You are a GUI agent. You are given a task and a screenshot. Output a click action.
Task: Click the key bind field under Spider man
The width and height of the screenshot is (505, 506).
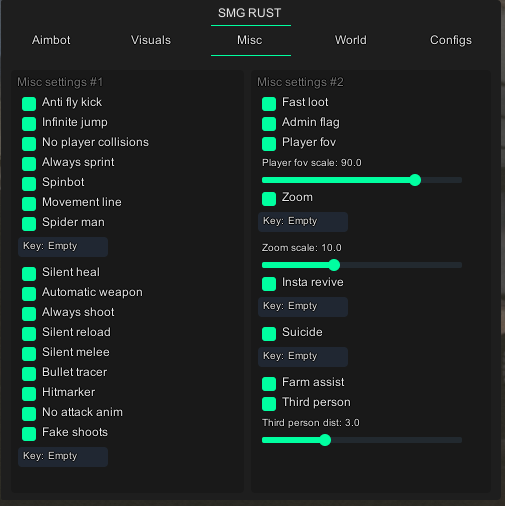pos(63,247)
